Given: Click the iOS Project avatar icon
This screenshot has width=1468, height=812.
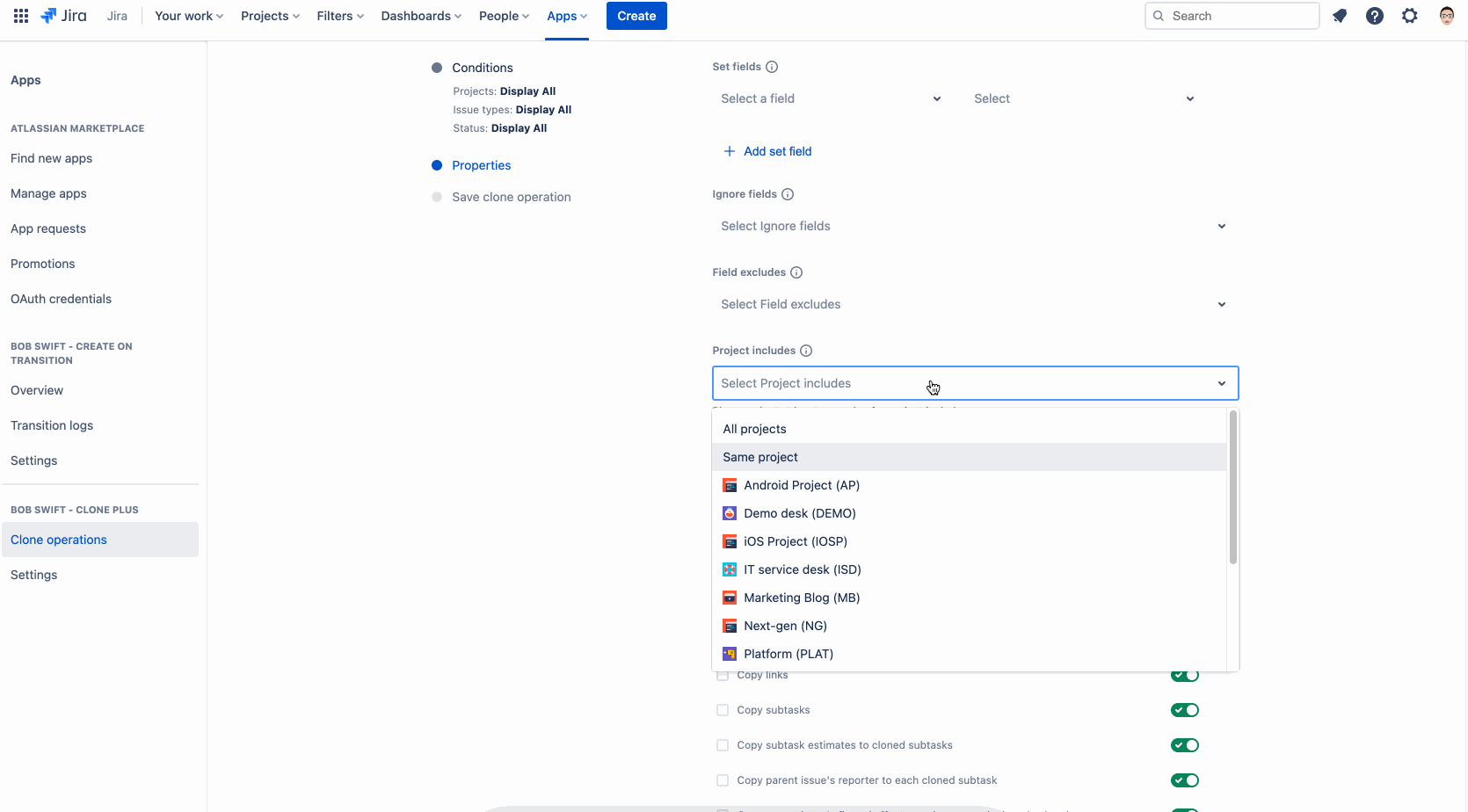Looking at the screenshot, I should click(730, 541).
